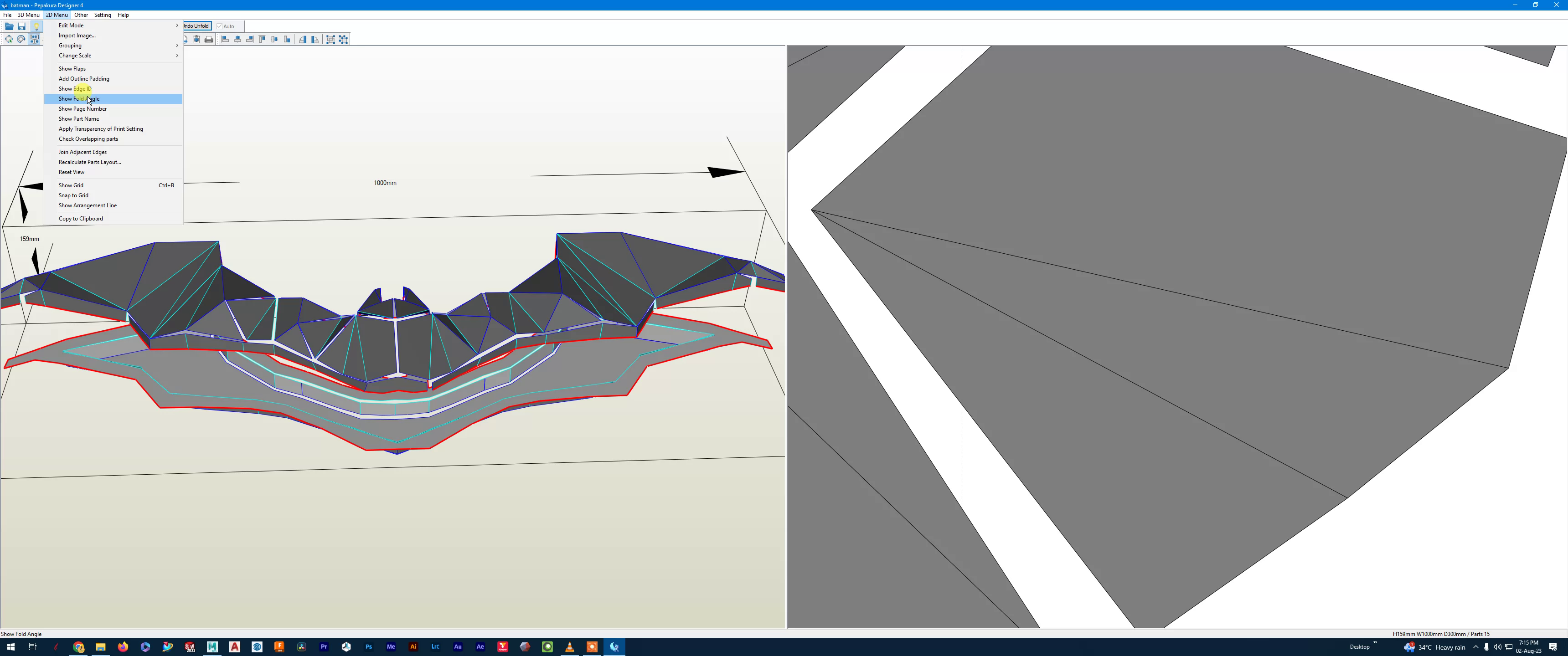Click the Open file folder icon
This screenshot has height=656, width=1568.
[9, 26]
